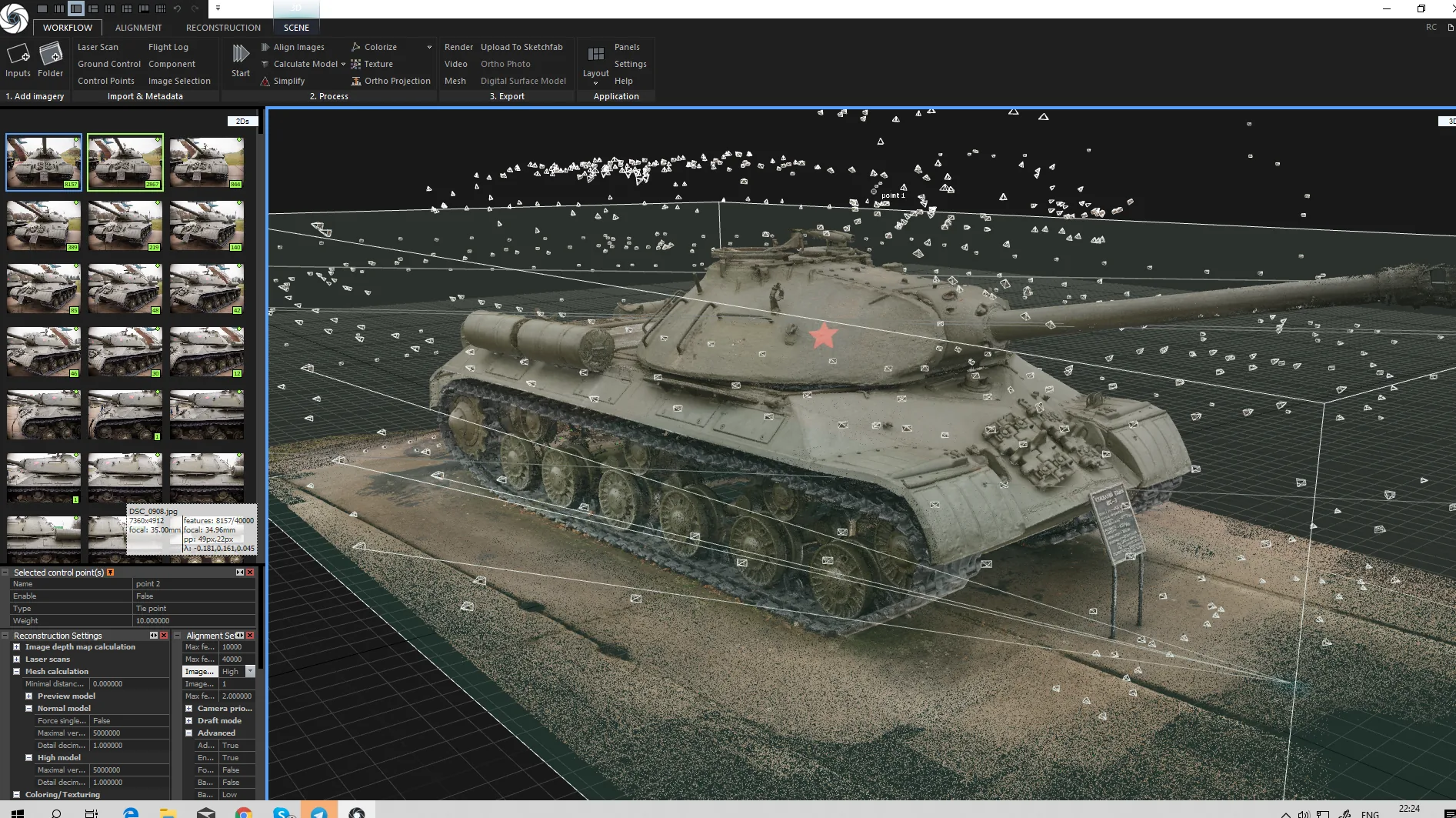Expand Preview model settings

(x=28, y=696)
